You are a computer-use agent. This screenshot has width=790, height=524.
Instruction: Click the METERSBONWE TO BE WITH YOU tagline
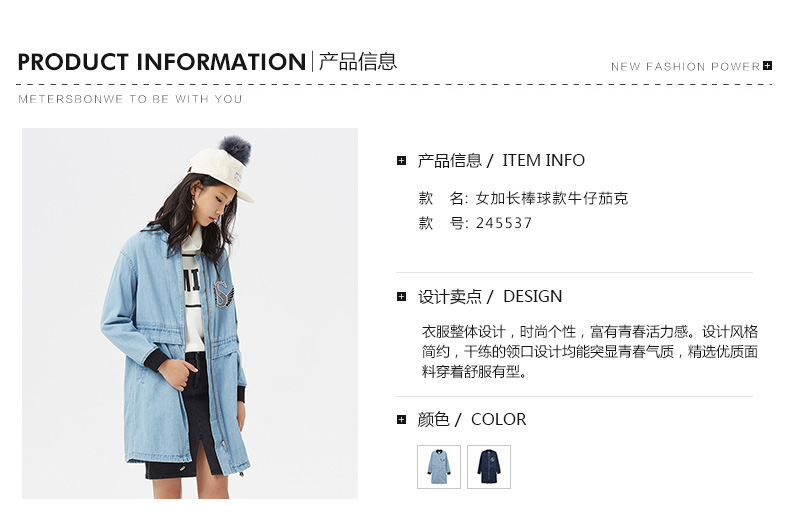130,99
